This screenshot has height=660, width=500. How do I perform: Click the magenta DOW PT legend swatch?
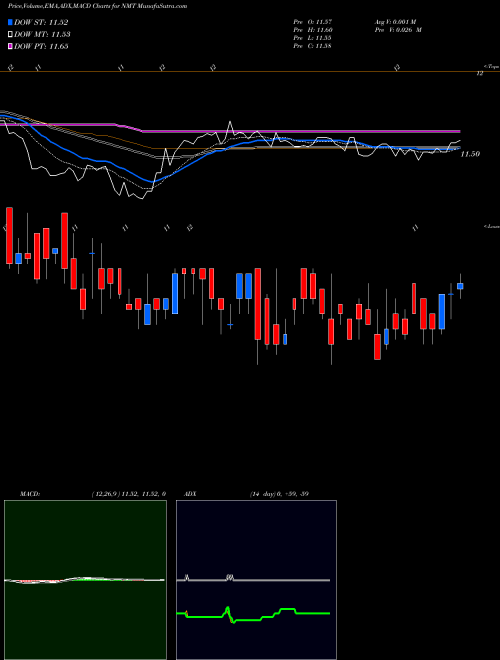click(10, 46)
